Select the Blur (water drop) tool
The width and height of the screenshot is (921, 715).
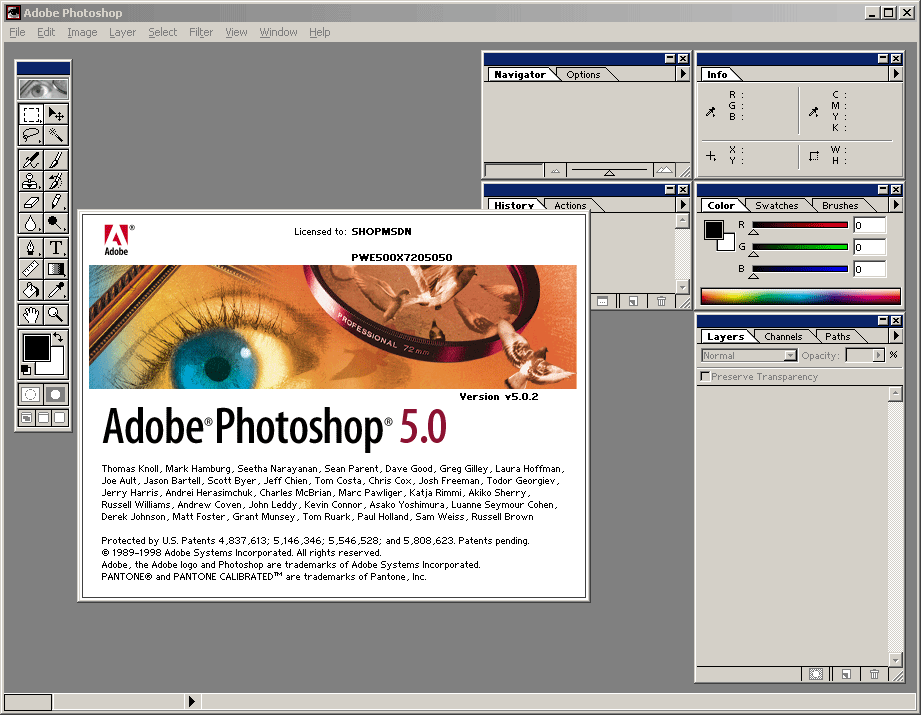click(31, 223)
